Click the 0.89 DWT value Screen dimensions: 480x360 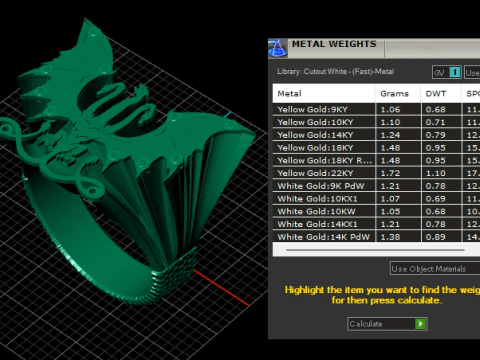[x=435, y=237]
